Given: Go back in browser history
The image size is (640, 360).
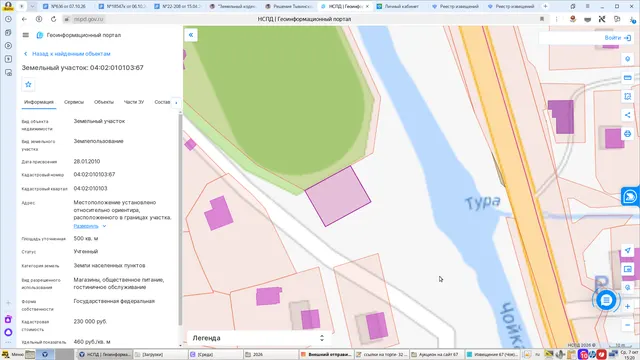Looking at the screenshot, I should pyautogui.click(x=24, y=19).
